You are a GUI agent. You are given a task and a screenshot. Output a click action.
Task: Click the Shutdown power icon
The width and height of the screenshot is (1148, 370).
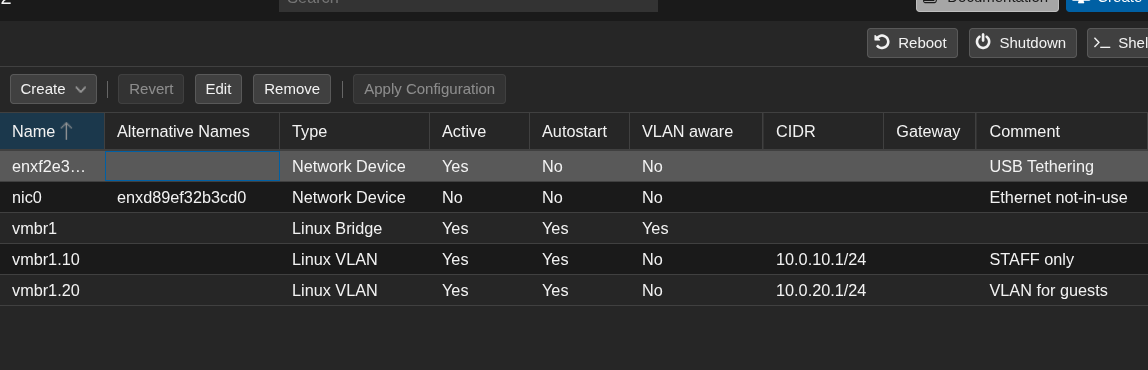[x=983, y=42]
